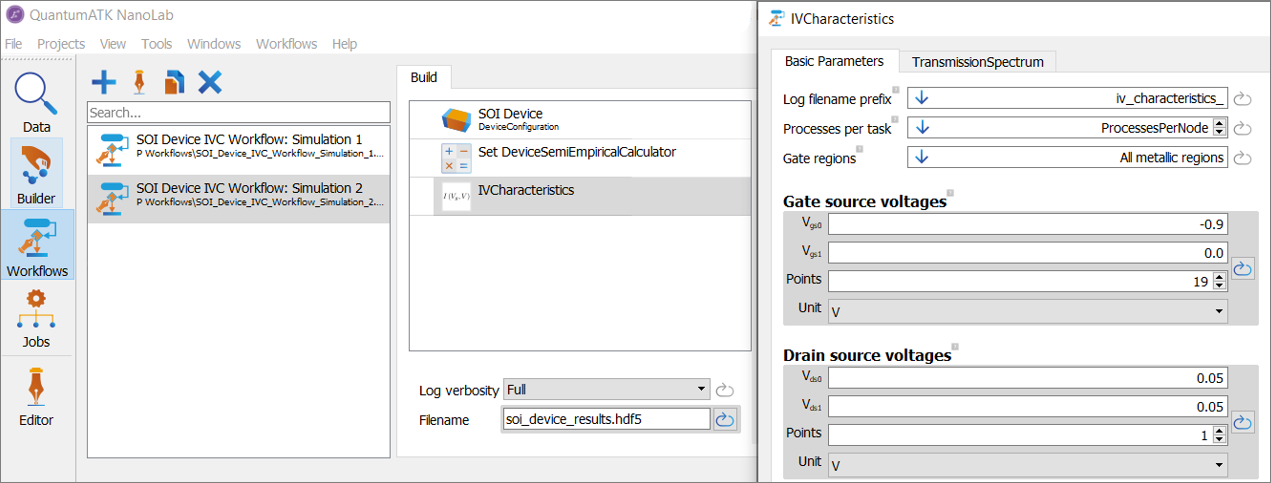Click the pen edit workflow toolbar icon
Viewport: 1271px width, 483px height.
tap(140, 81)
